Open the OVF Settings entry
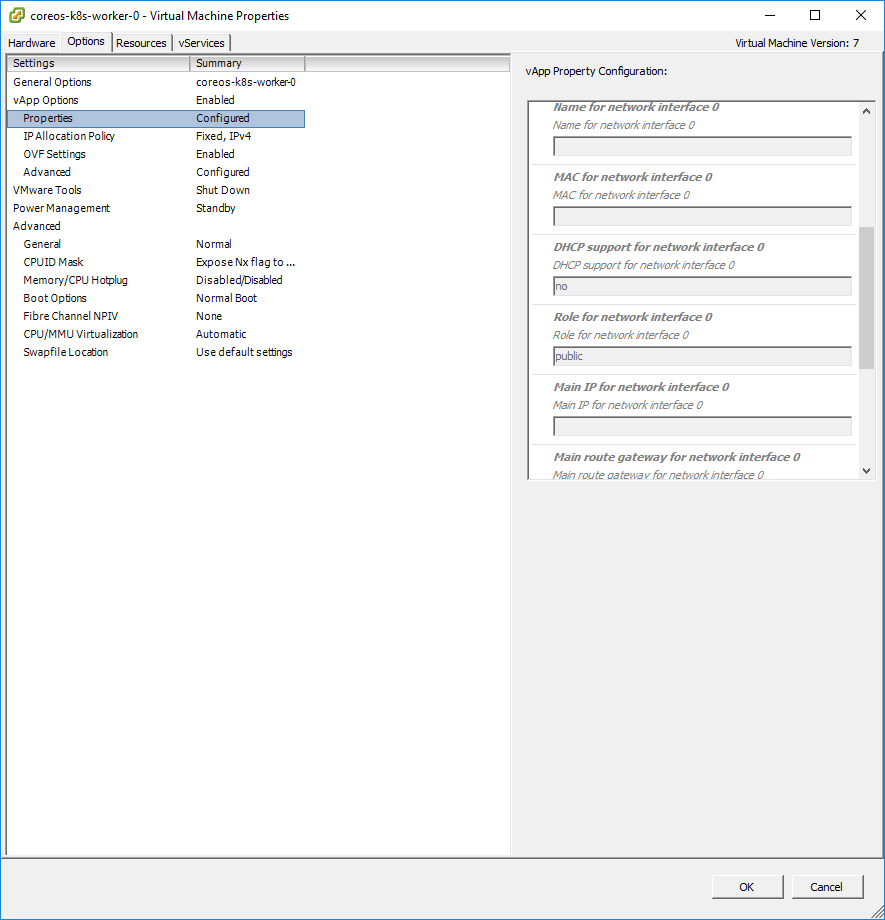The height and width of the screenshot is (920, 885). [55, 153]
